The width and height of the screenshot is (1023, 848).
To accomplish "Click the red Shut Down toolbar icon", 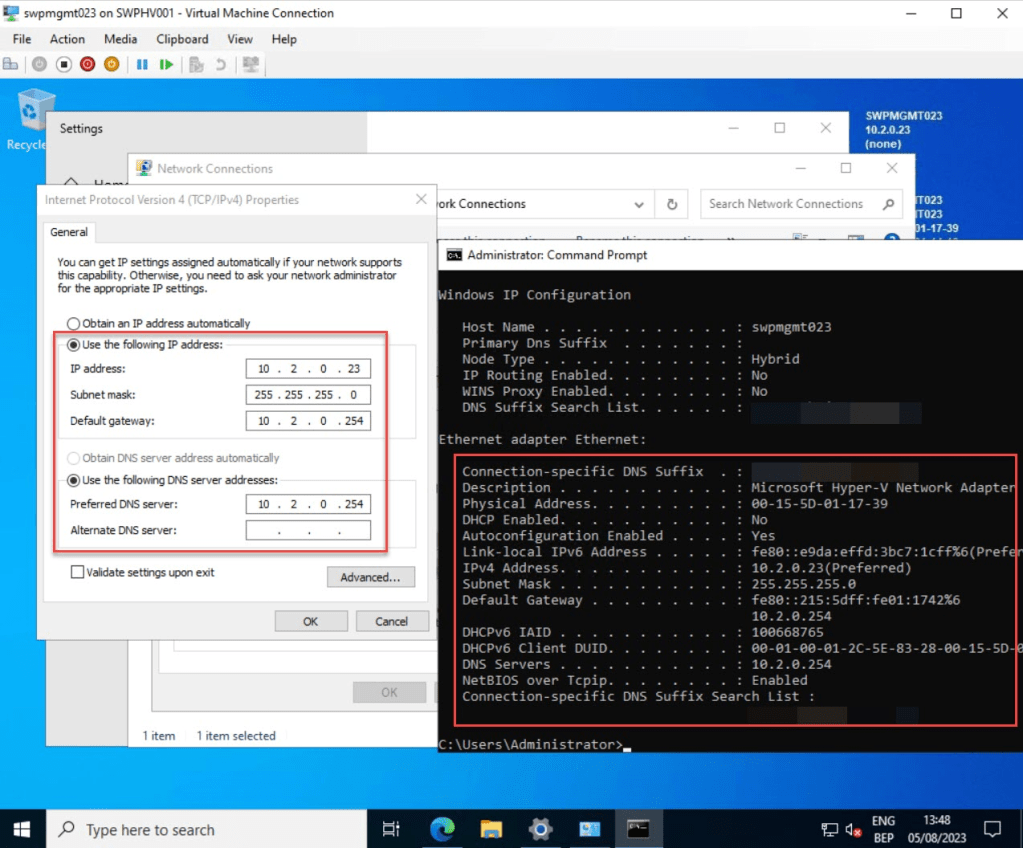I will click(87, 64).
